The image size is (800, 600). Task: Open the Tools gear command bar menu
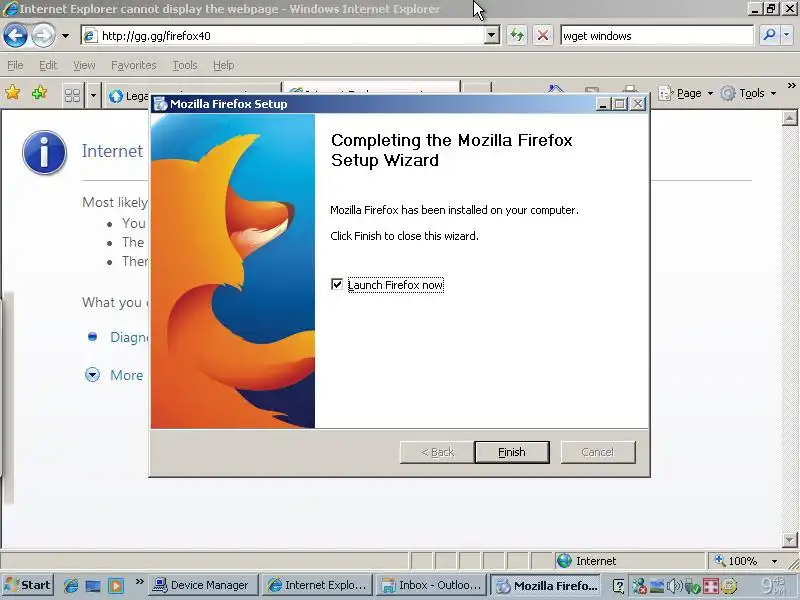pyautogui.click(x=748, y=93)
